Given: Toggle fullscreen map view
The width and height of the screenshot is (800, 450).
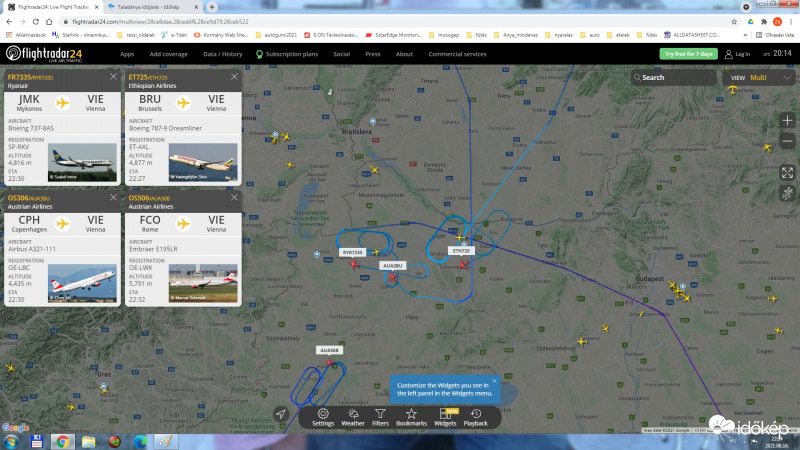Looking at the screenshot, I should click(787, 173).
